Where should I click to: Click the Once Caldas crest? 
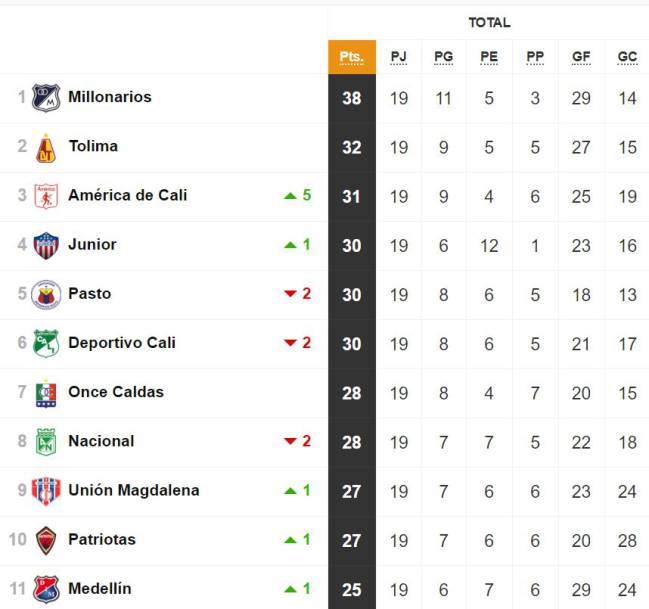[x=46, y=393]
